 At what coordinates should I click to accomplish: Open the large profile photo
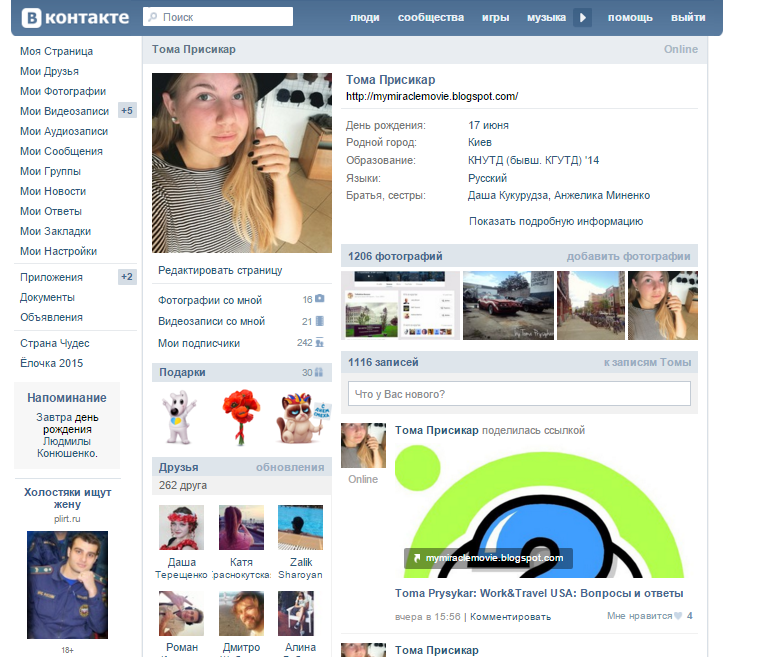pyautogui.click(x=242, y=163)
